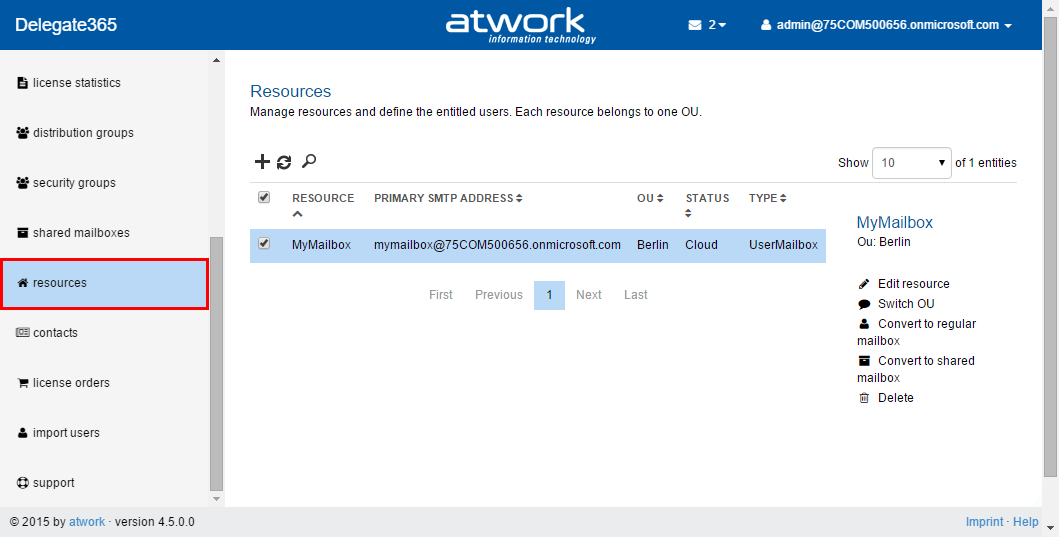The image size is (1059, 537).
Task: Click the license orders cart icon
Action: tap(23, 382)
